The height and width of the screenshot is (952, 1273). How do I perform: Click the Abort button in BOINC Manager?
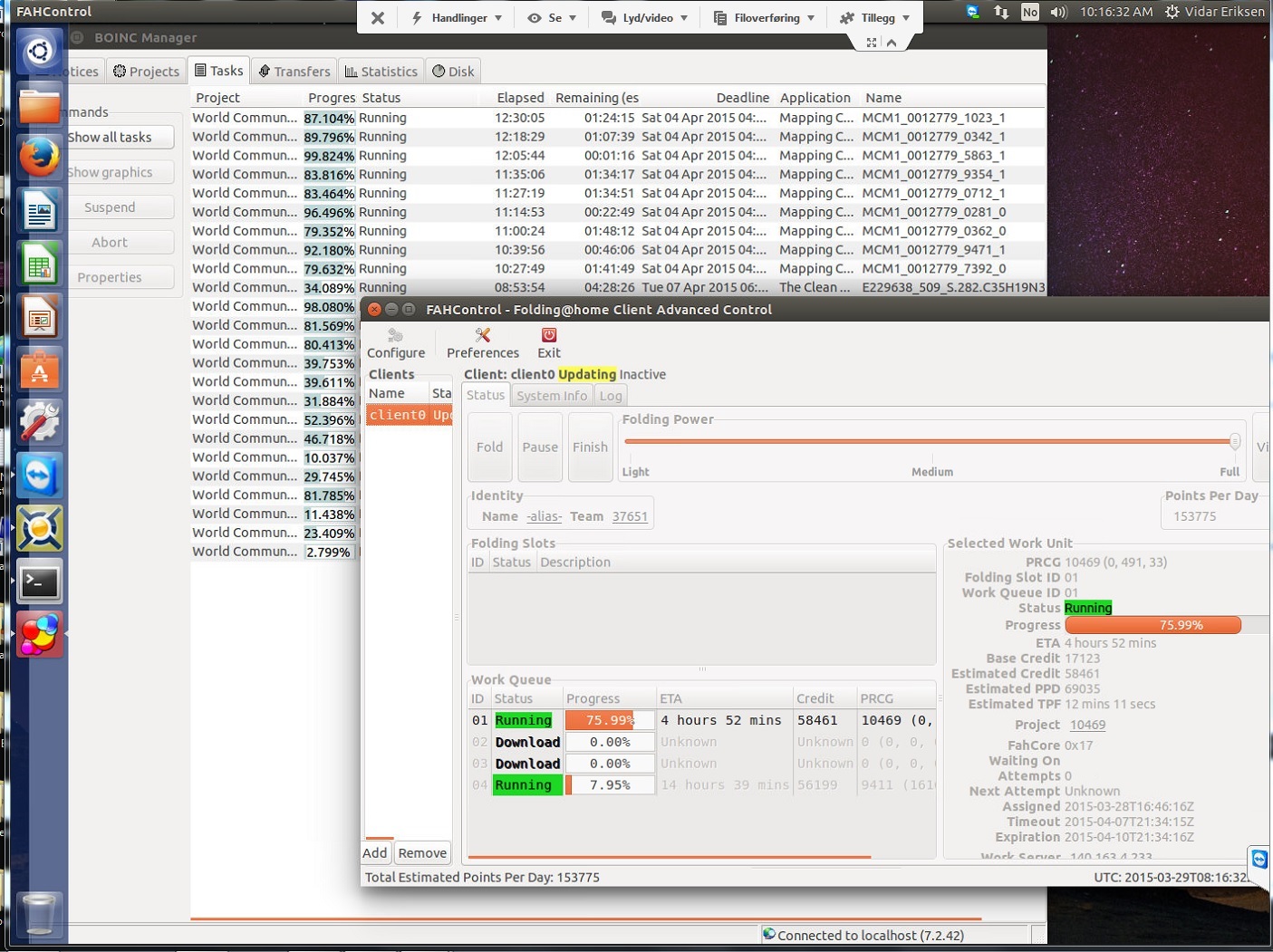[x=110, y=243]
